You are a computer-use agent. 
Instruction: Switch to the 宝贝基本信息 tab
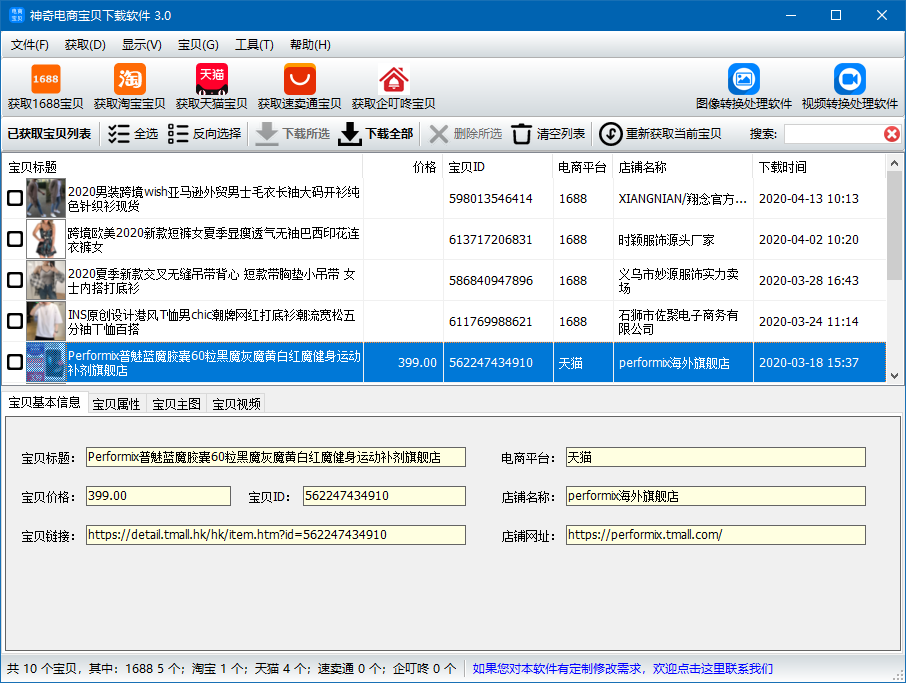44,402
